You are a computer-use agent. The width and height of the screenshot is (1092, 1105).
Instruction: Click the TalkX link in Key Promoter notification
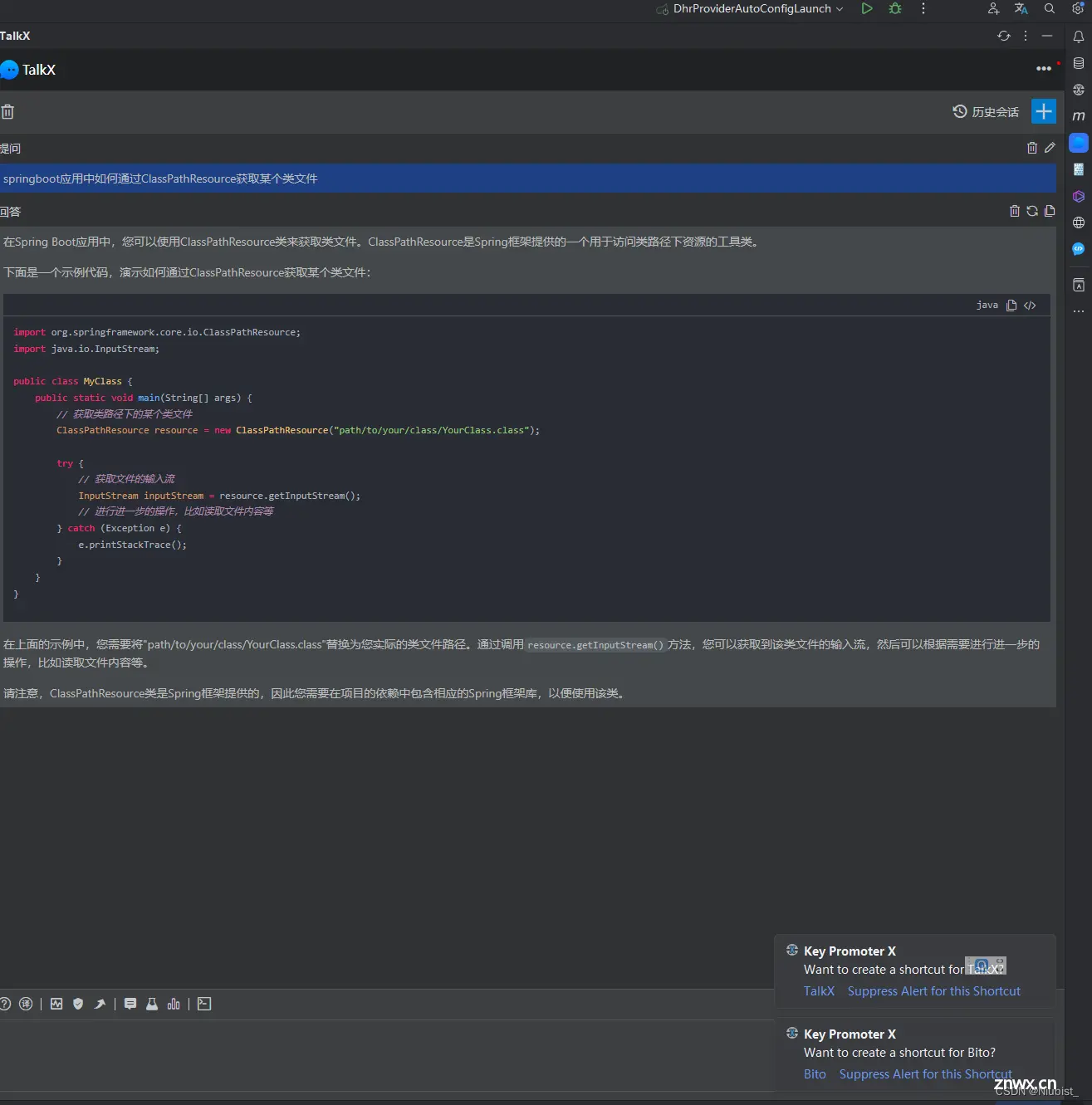point(819,991)
